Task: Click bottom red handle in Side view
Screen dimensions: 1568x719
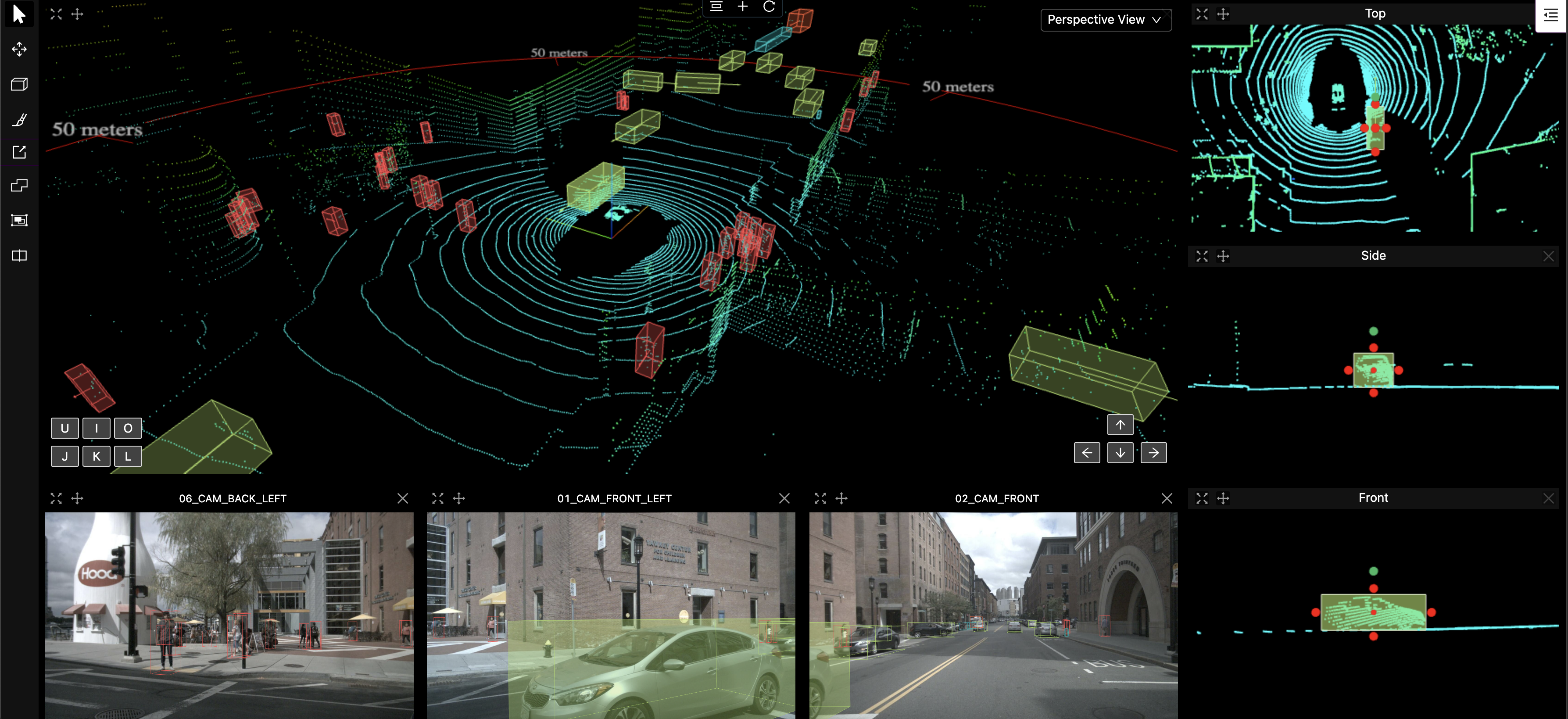Action: click(1373, 393)
